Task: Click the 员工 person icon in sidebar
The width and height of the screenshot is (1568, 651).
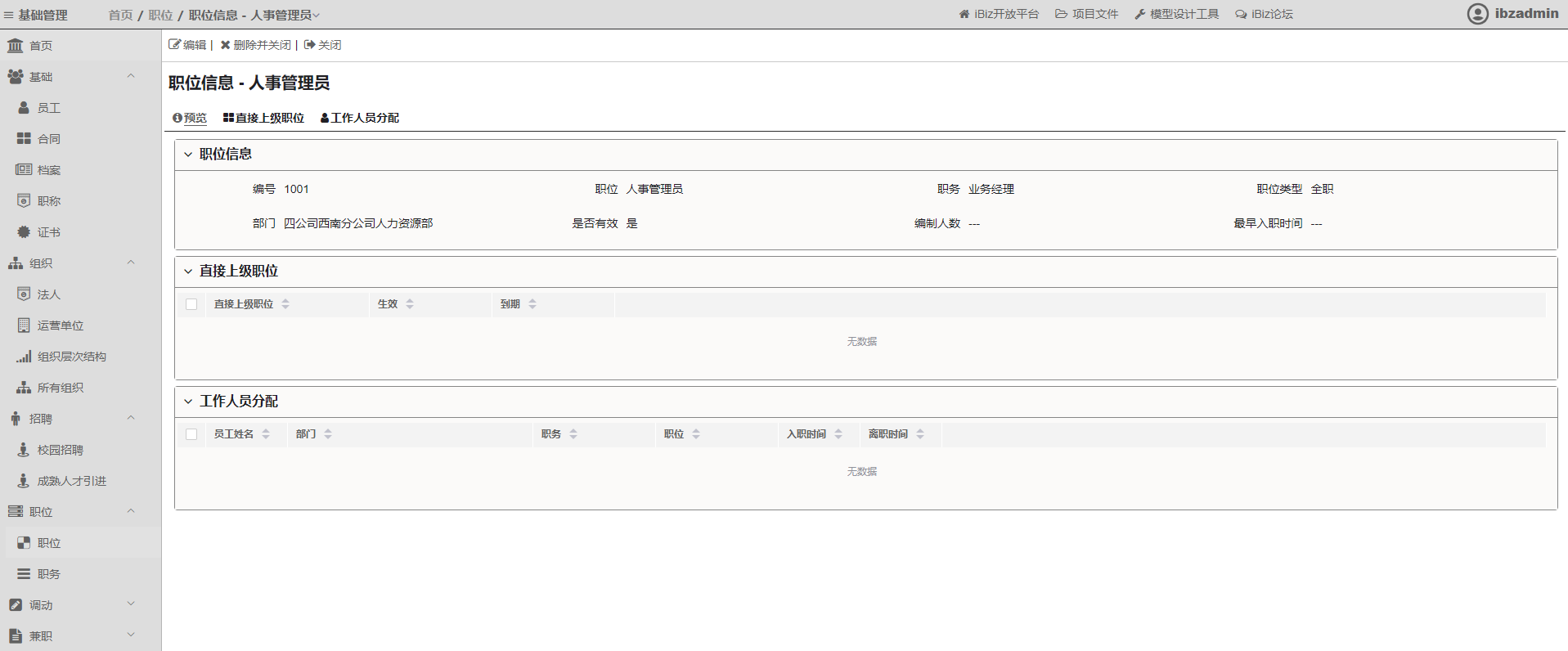Action: (24, 107)
